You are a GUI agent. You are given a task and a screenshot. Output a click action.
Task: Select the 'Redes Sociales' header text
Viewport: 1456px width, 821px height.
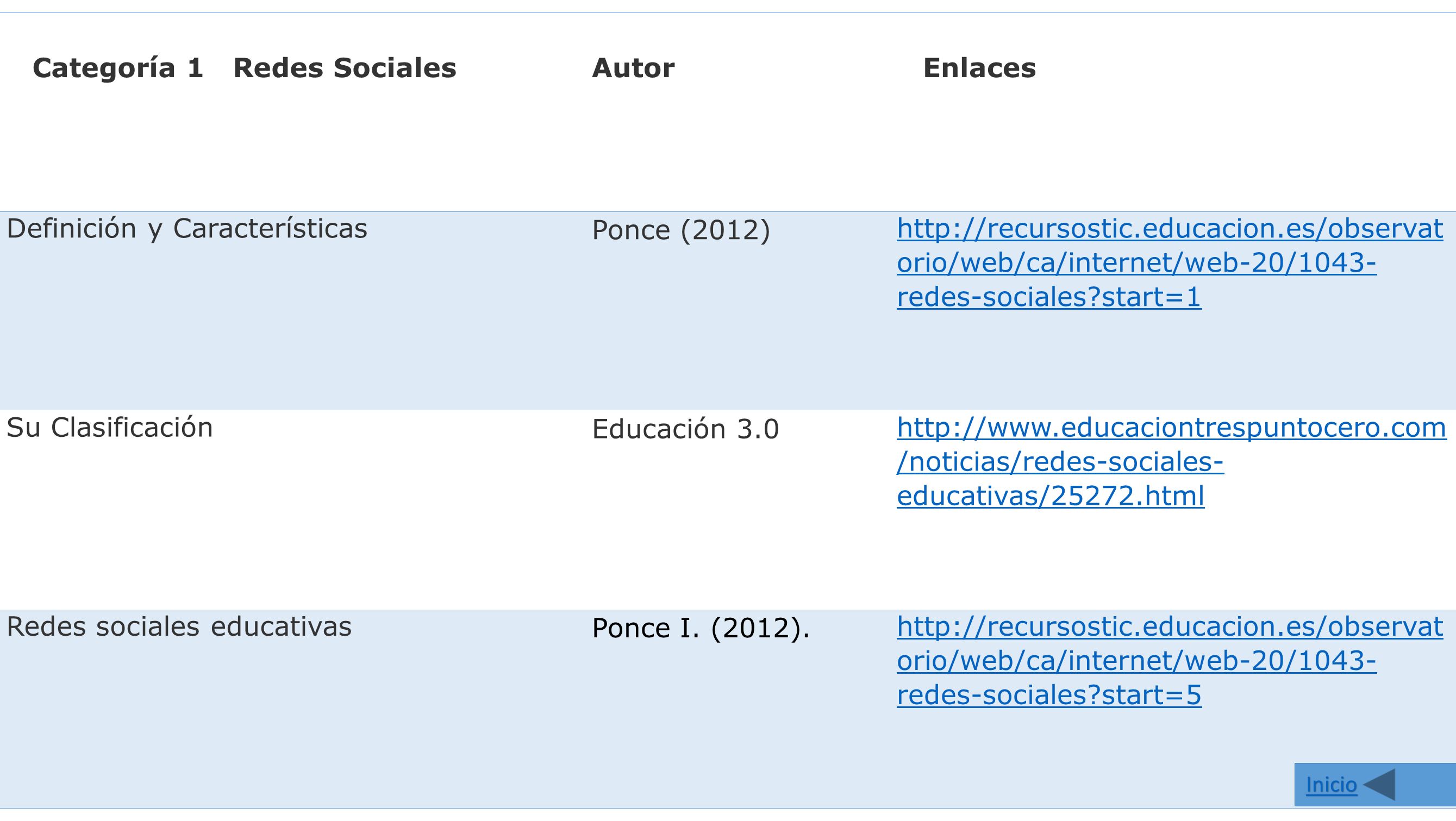pyautogui.click(x=345, y=68)
